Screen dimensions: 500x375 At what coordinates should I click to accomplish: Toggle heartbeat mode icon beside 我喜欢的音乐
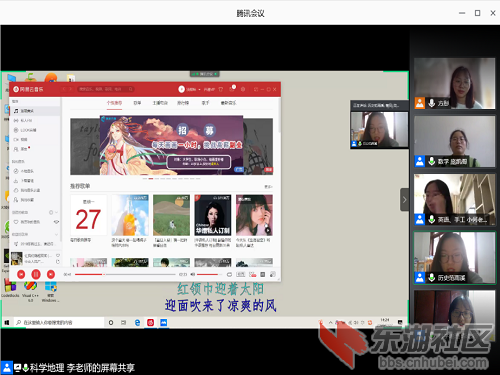(x=56, y=222)
